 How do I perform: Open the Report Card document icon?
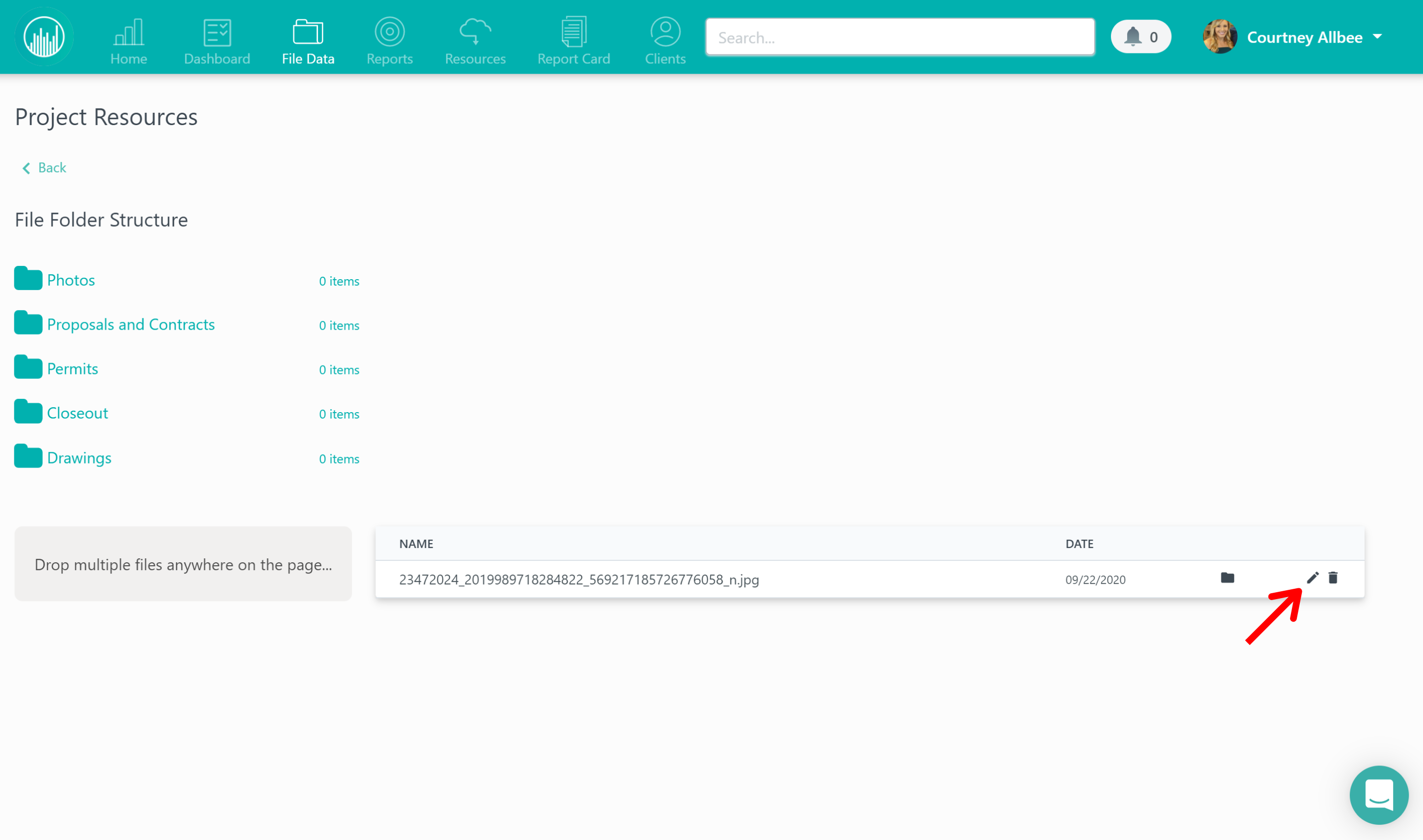574,32
